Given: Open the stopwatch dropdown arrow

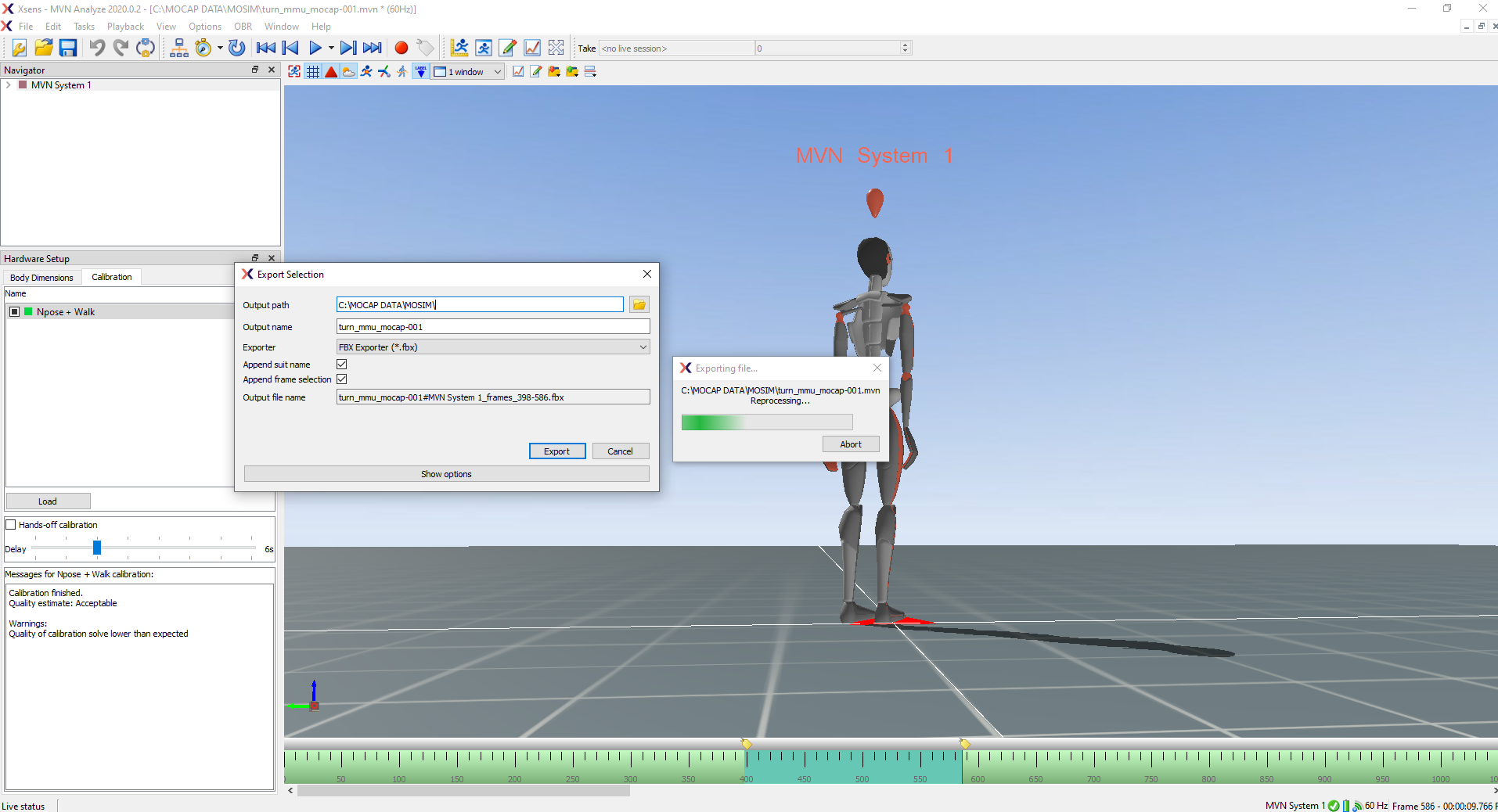Looking at the screenshot, I should (220, 48).
